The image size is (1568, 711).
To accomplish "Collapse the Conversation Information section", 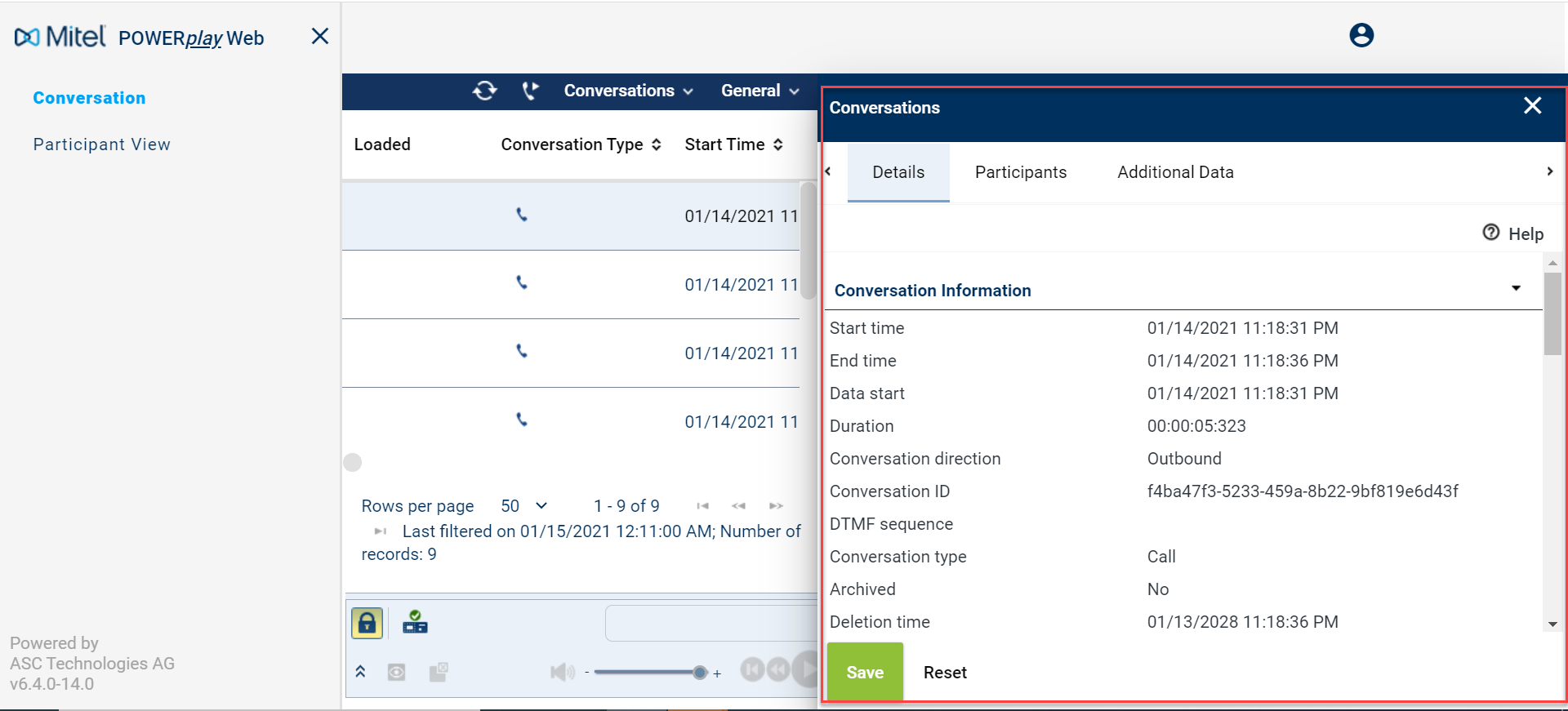I will [x=1516, y=288].
